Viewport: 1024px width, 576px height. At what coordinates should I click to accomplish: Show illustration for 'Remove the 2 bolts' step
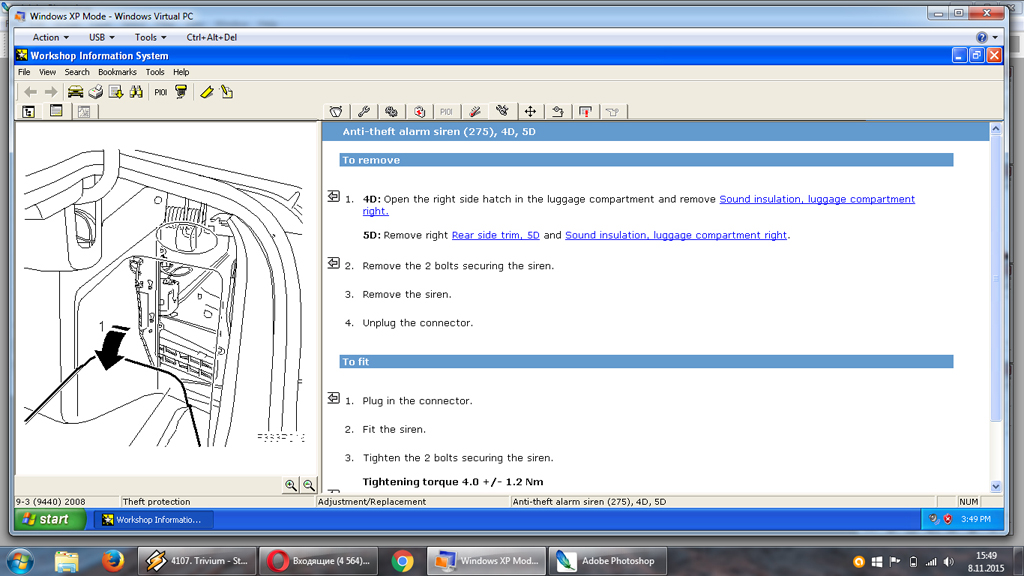click(334, 264)
